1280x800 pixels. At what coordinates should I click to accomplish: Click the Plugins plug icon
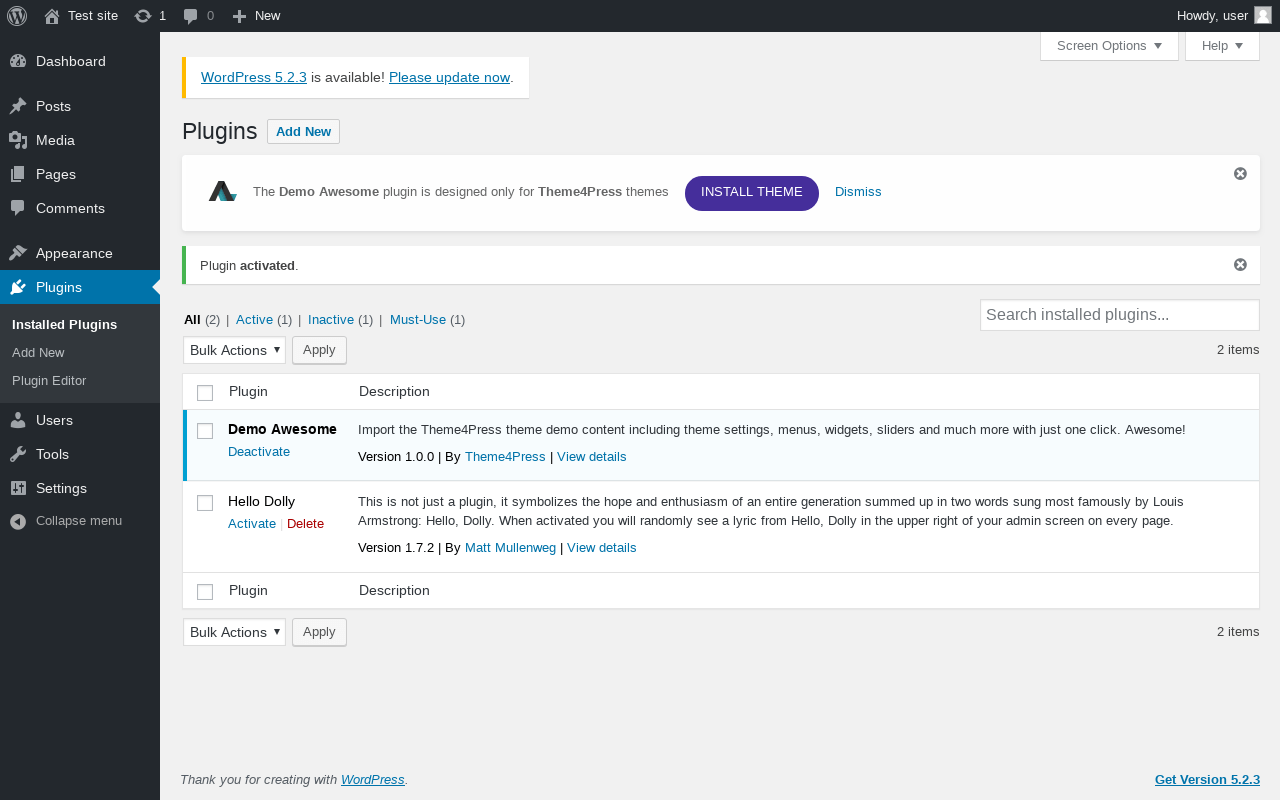coord(18,287)
